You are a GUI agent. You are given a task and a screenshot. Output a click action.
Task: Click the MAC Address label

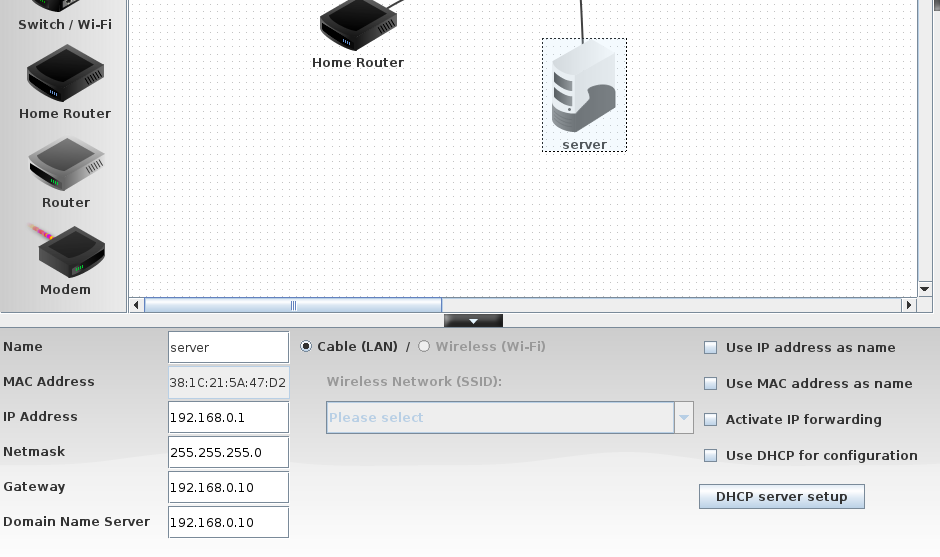click(x=49, y=382)
